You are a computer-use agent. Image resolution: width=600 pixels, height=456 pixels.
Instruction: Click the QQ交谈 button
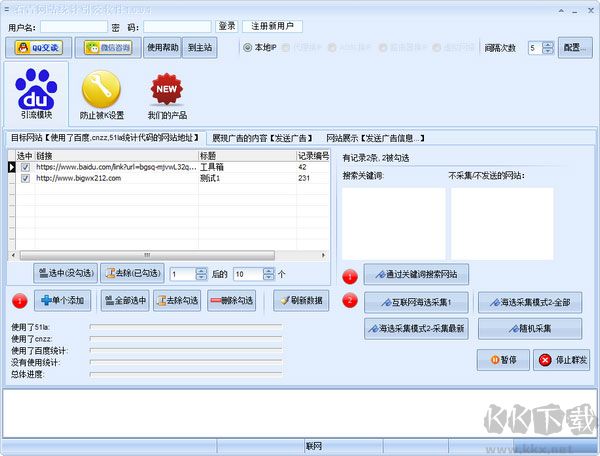39,48
